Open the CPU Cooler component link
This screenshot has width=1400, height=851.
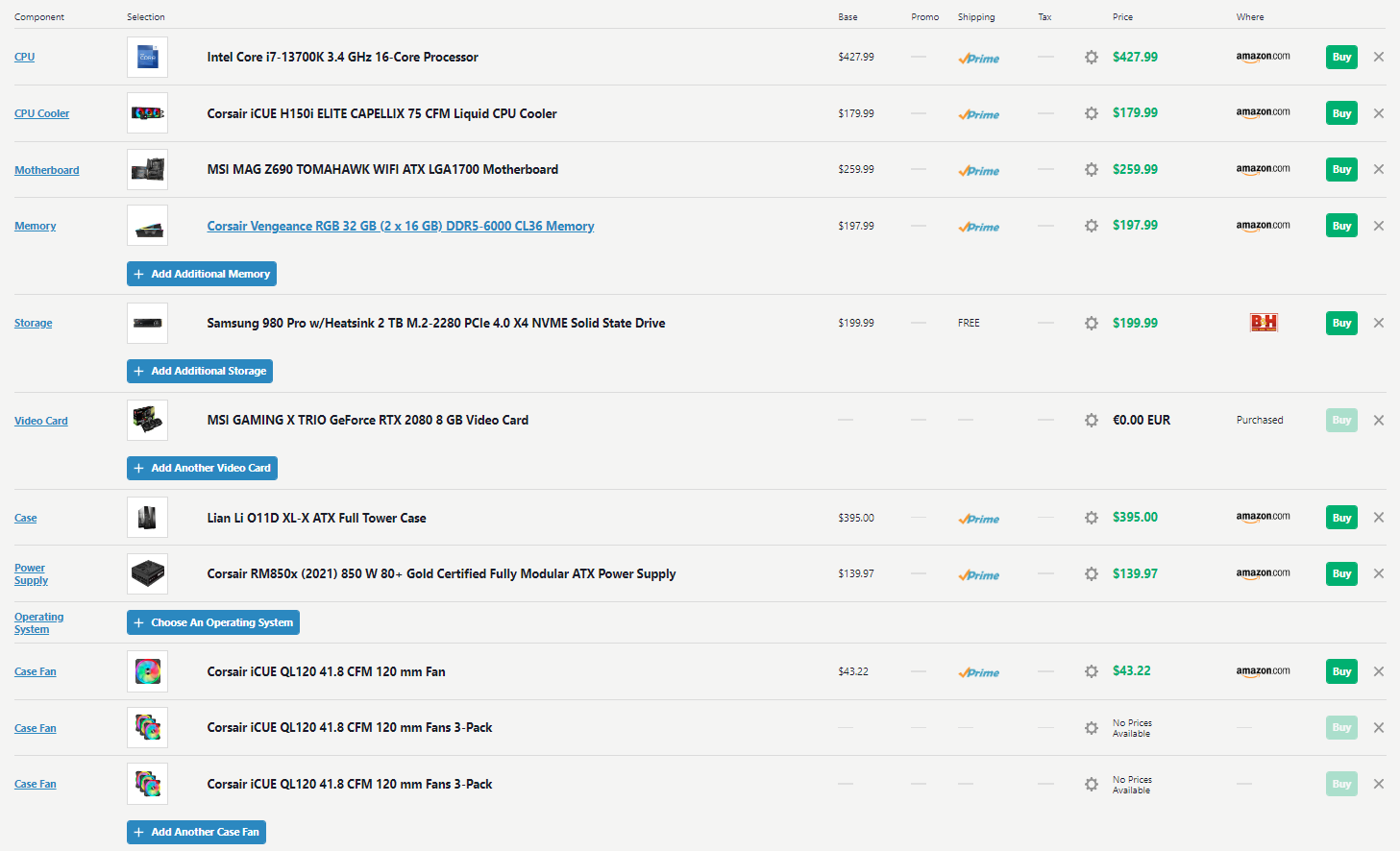[41, 113]
